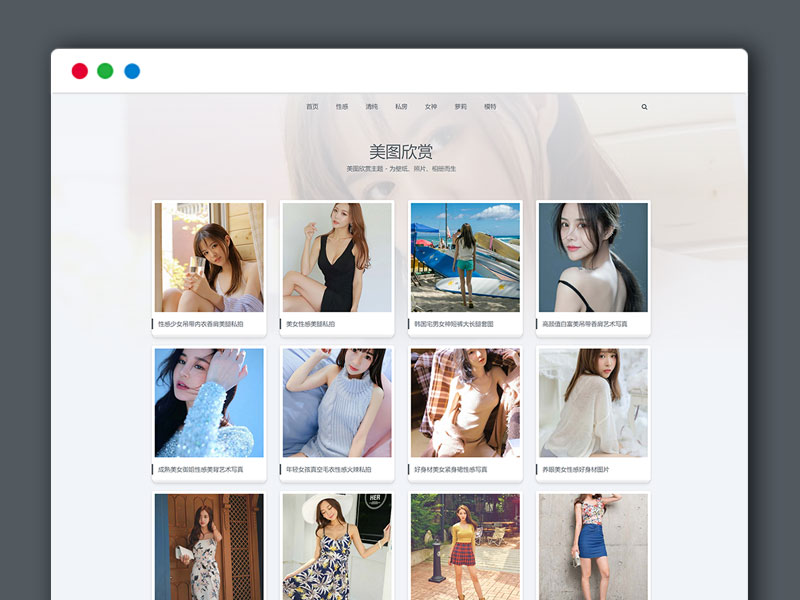
Task: Go to the 性感 menu category
Action: tap(342, 107)
